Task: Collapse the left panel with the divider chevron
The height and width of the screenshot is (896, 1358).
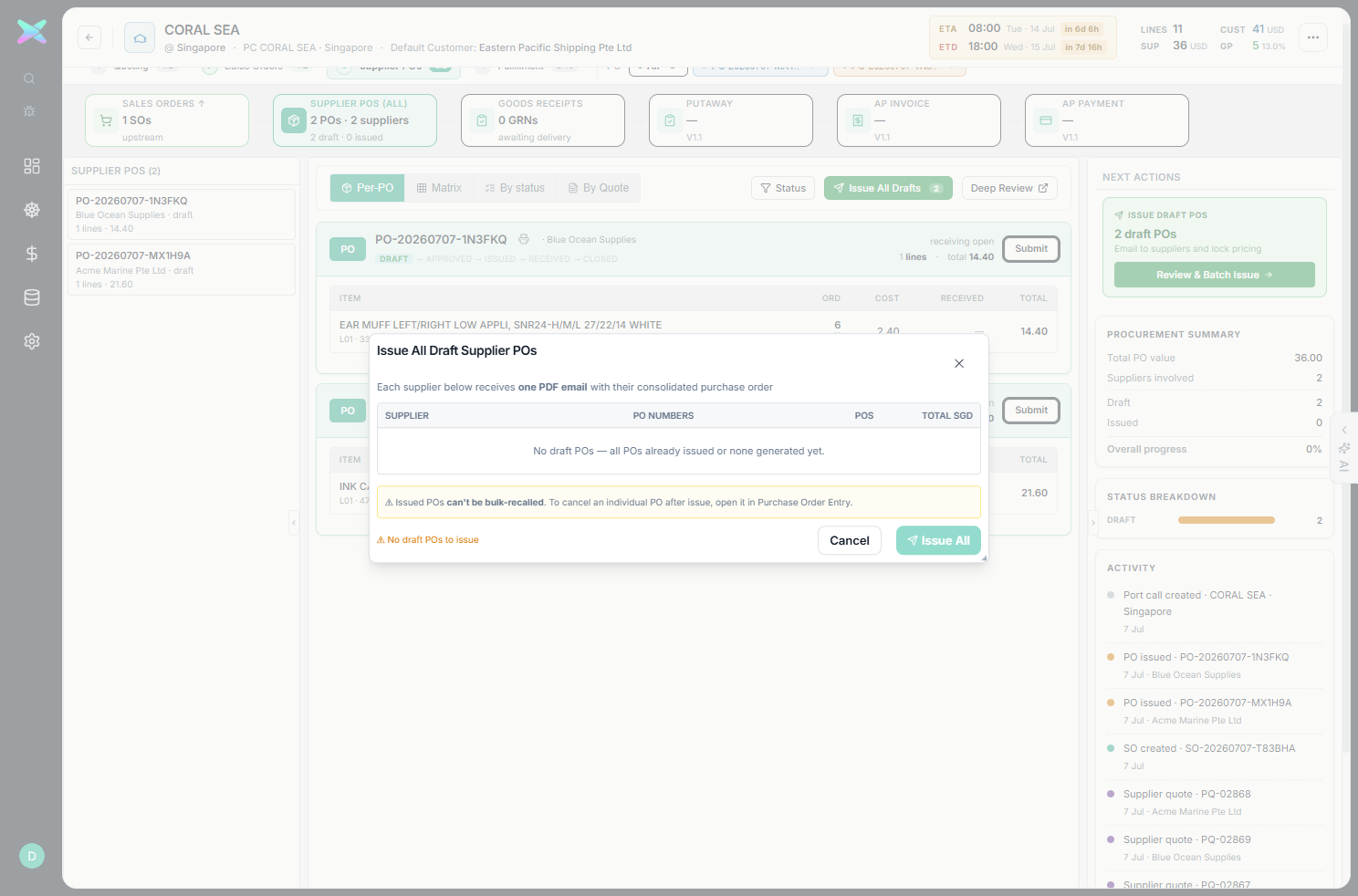Action: pyautogui.click(x=294, y=523)
